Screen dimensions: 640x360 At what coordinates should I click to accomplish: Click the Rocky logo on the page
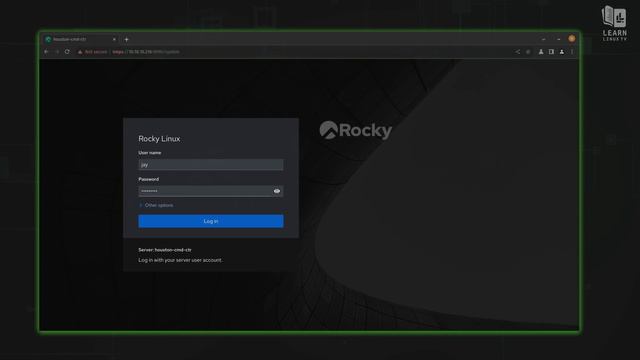[x=356, y=130]
